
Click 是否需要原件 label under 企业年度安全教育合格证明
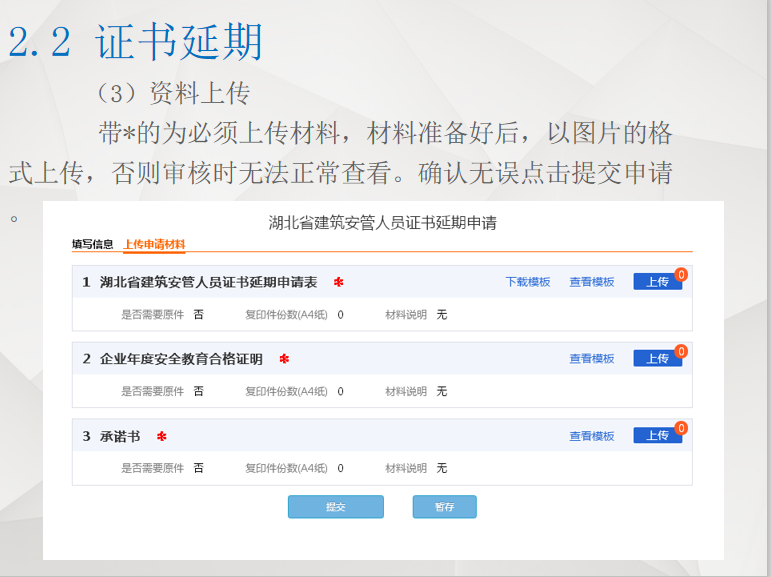[152, 392]
